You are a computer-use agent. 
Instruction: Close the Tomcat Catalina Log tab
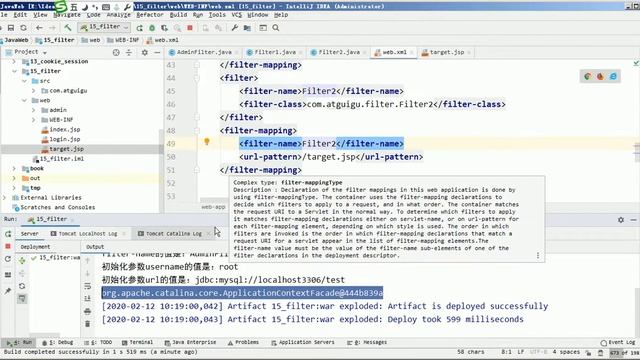[x=208, y=234]
